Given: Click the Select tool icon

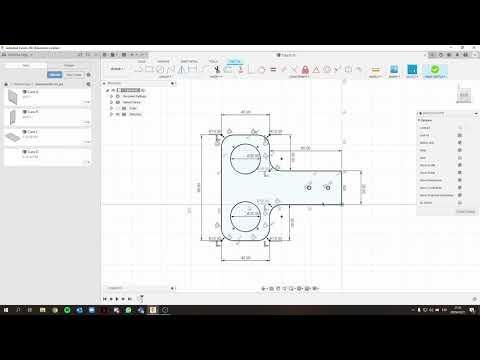Looking at the screenshot, I should point(412,69).
